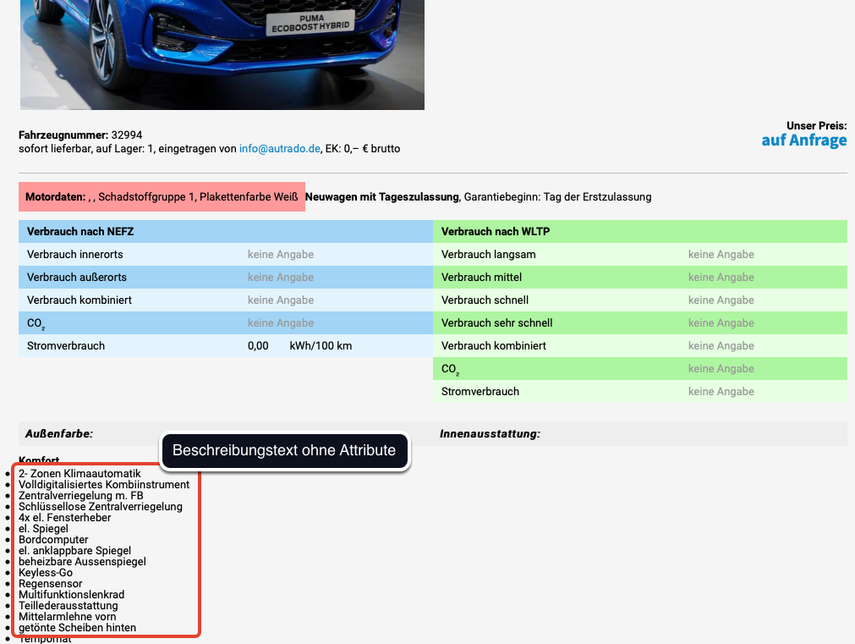
Task: Select the 'Regensensor' feature entry
Action: point(49,584)
